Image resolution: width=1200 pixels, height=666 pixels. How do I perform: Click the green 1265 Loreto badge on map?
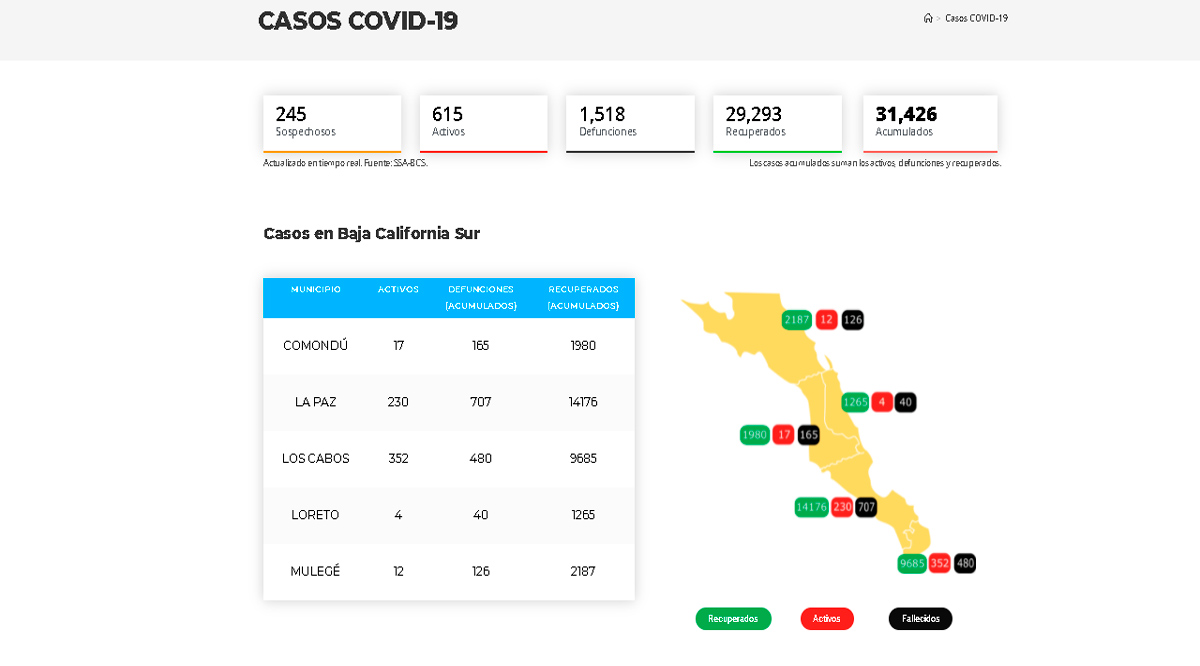click(x=855, y=402)
